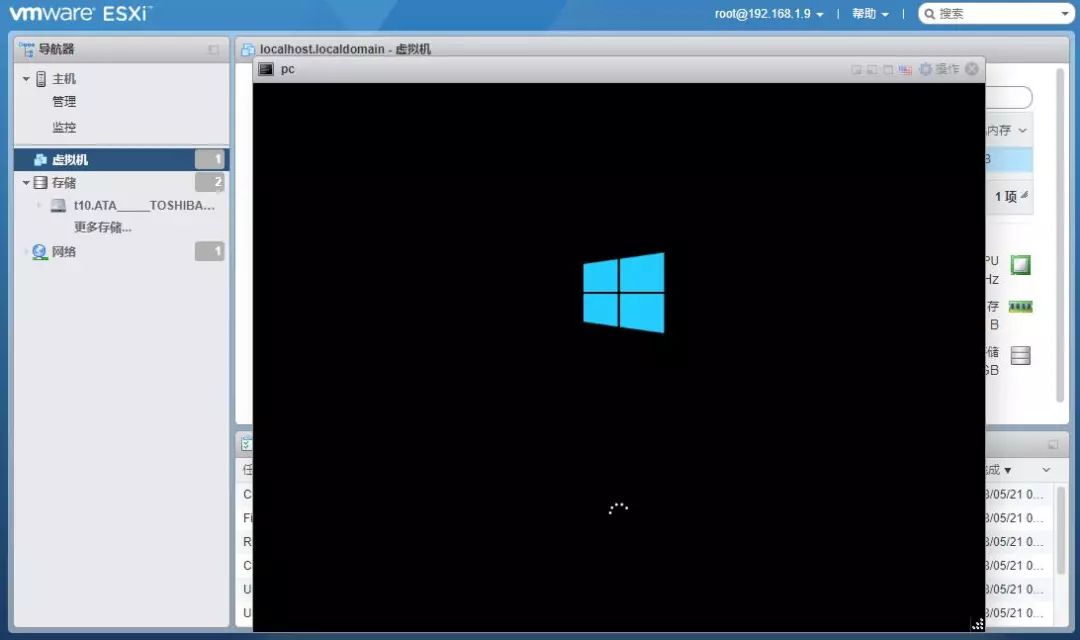Click the Windows logo in the console
Image resolution: width=1080 pixels, height=640 pixels.
tap(624, 293)
